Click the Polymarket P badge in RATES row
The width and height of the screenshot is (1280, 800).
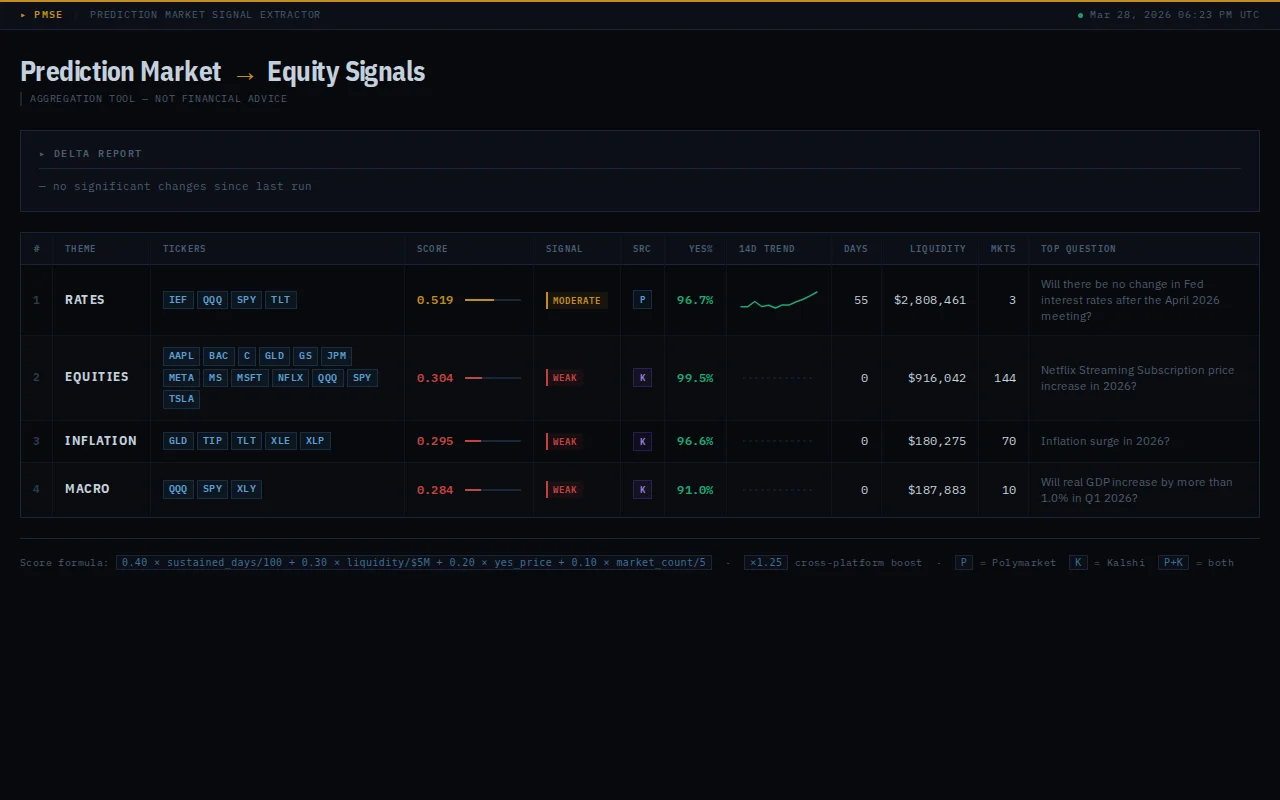pos(642,299)
